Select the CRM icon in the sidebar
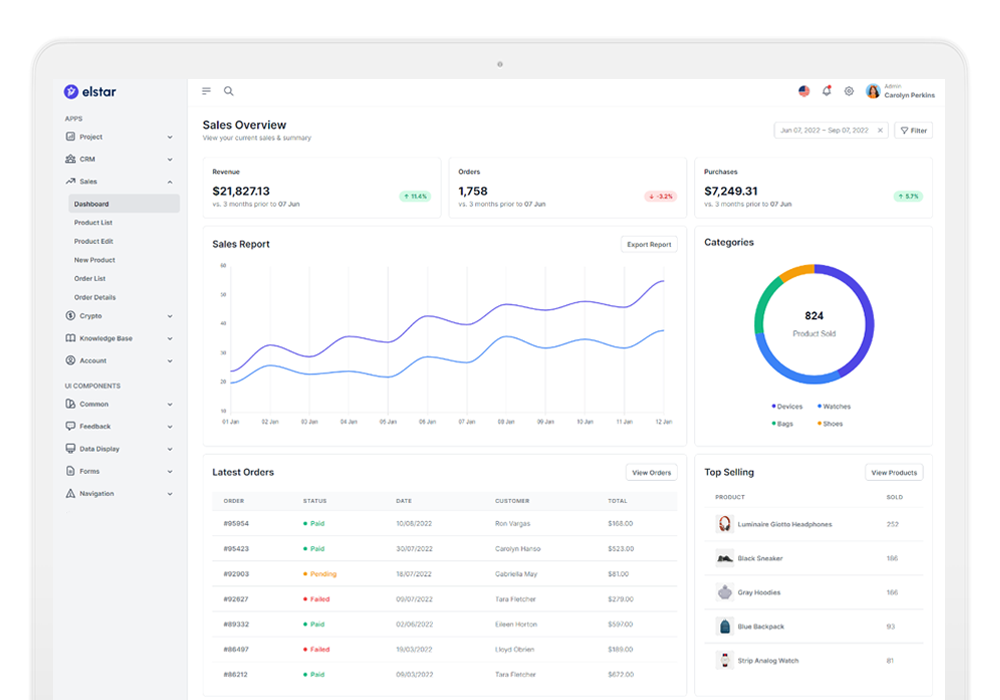Screen dimensions: 1000x700 [70, 159]
